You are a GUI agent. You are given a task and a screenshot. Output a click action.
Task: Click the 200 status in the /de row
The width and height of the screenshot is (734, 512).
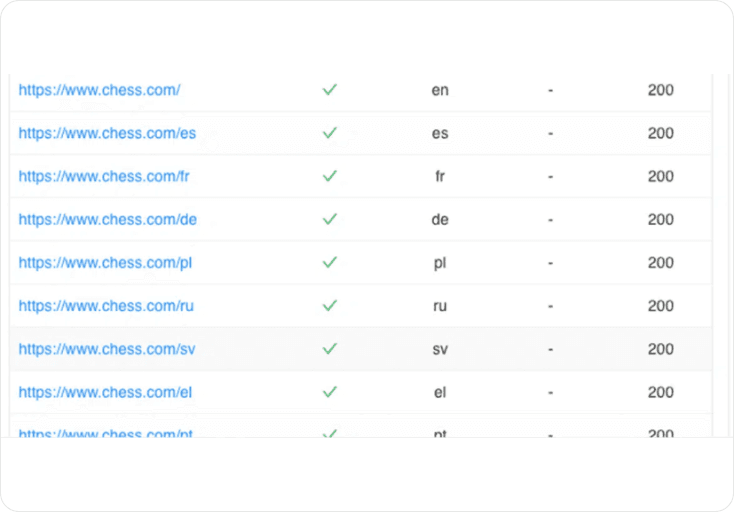pos(661,219)
